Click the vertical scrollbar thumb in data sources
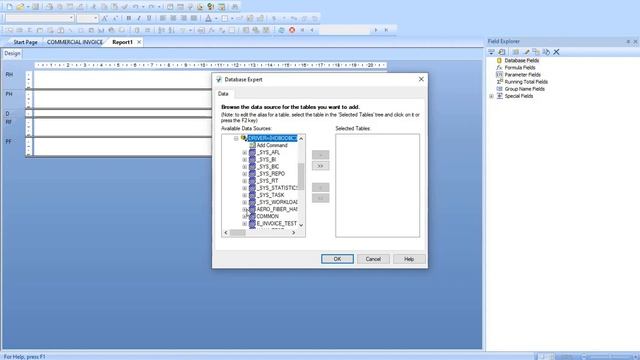The width and height of the screenshot is (640, 360). [301, 177]
